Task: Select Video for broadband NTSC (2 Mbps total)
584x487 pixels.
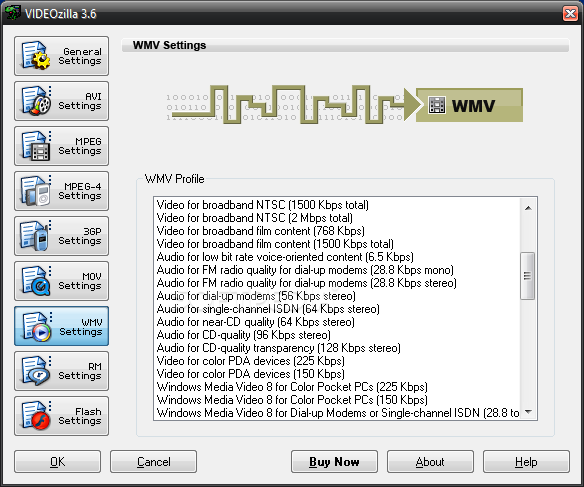Action: (254, 218)
